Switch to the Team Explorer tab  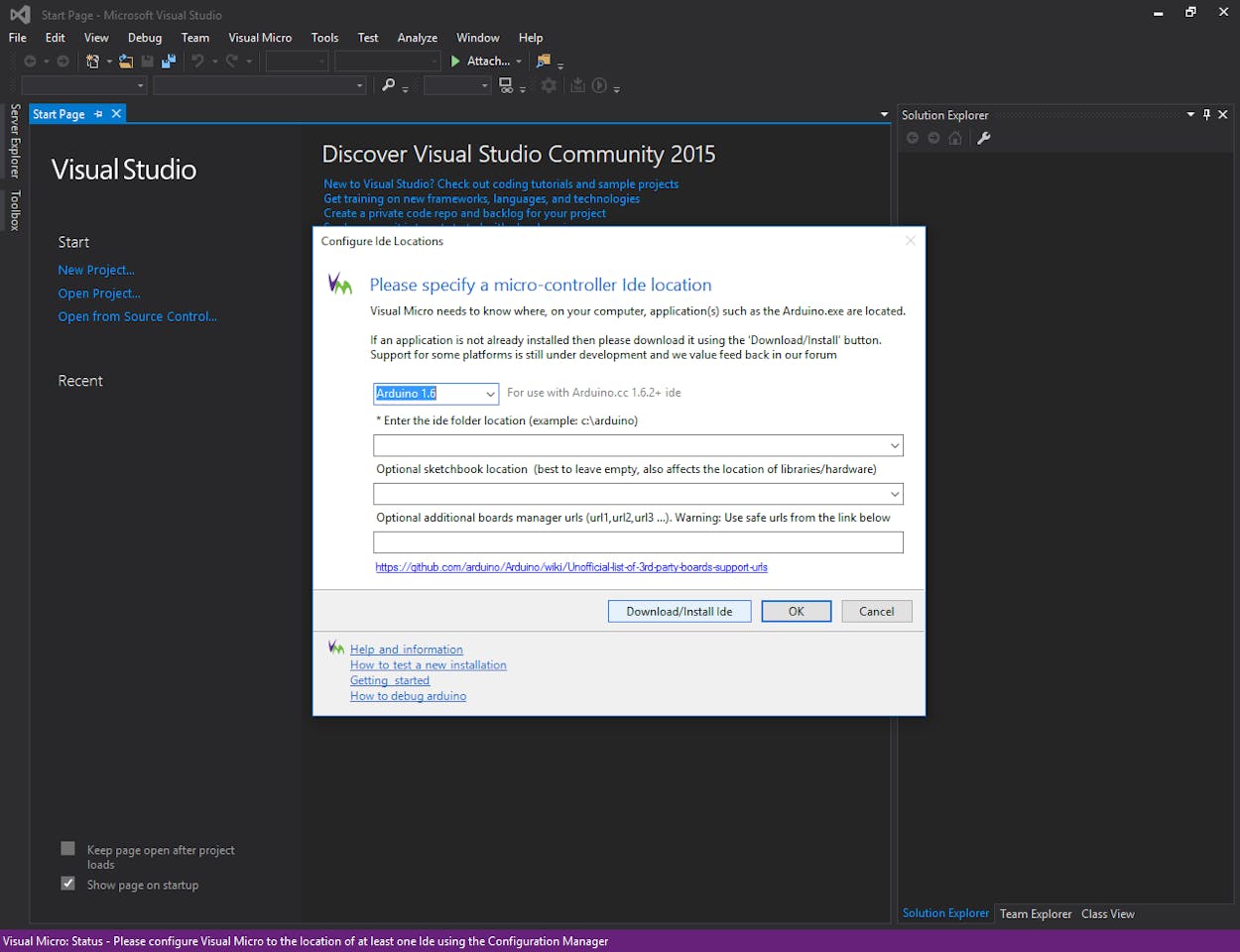point(1035,914)
